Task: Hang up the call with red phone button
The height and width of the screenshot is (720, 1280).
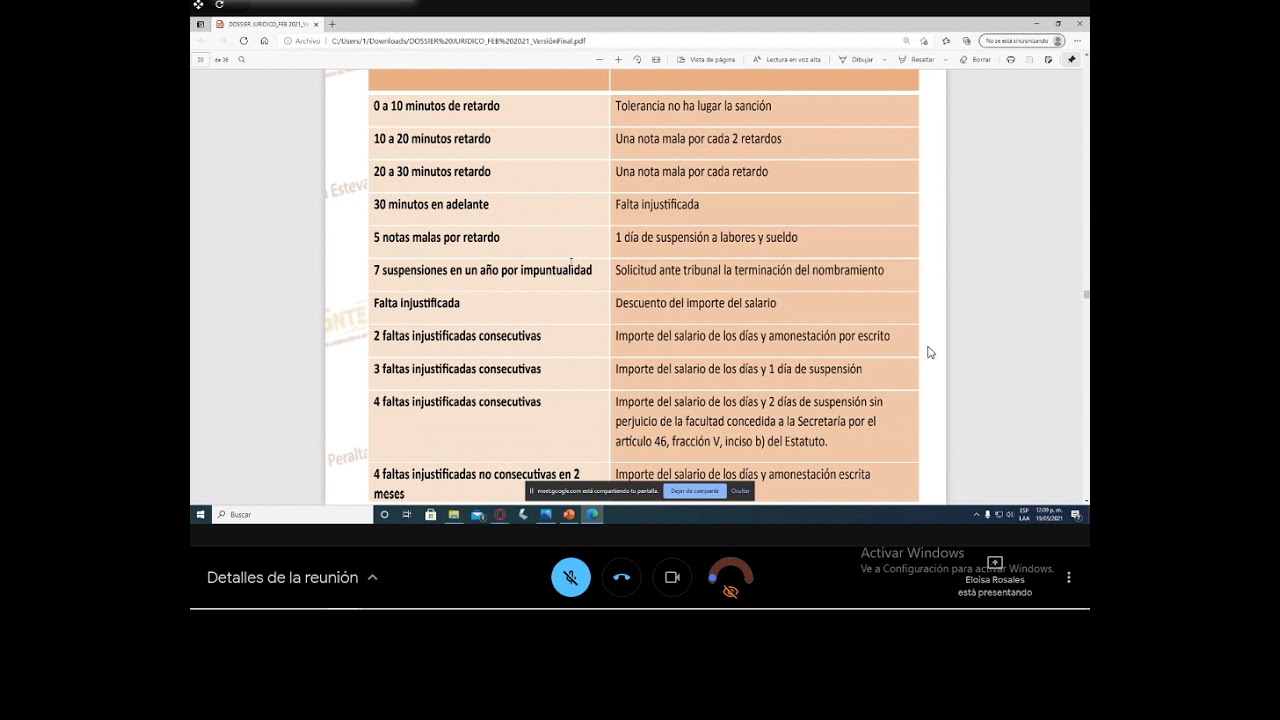Action: click(x=622, y=577)
